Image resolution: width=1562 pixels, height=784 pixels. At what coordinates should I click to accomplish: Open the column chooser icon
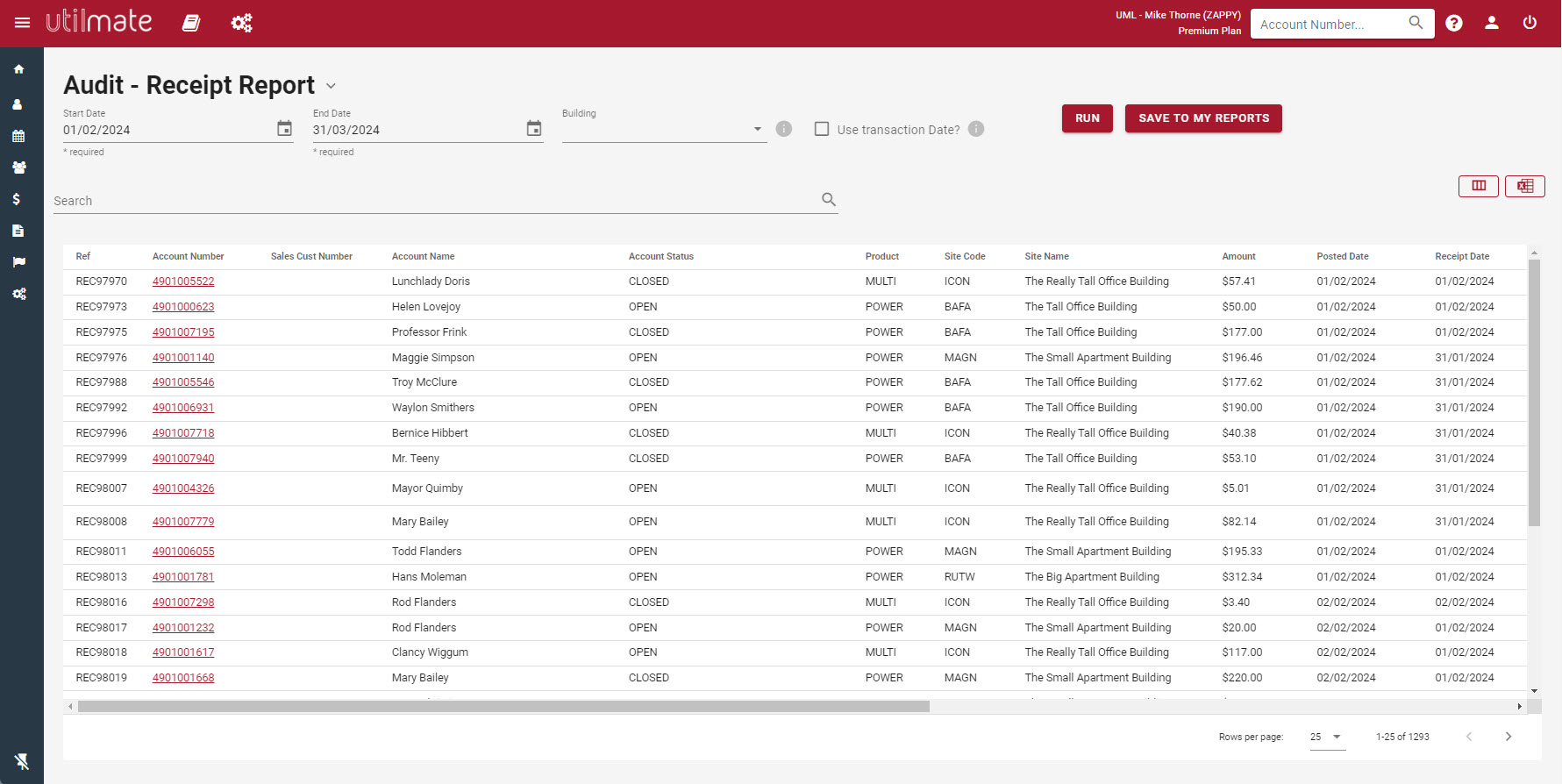pos(1479,186)
